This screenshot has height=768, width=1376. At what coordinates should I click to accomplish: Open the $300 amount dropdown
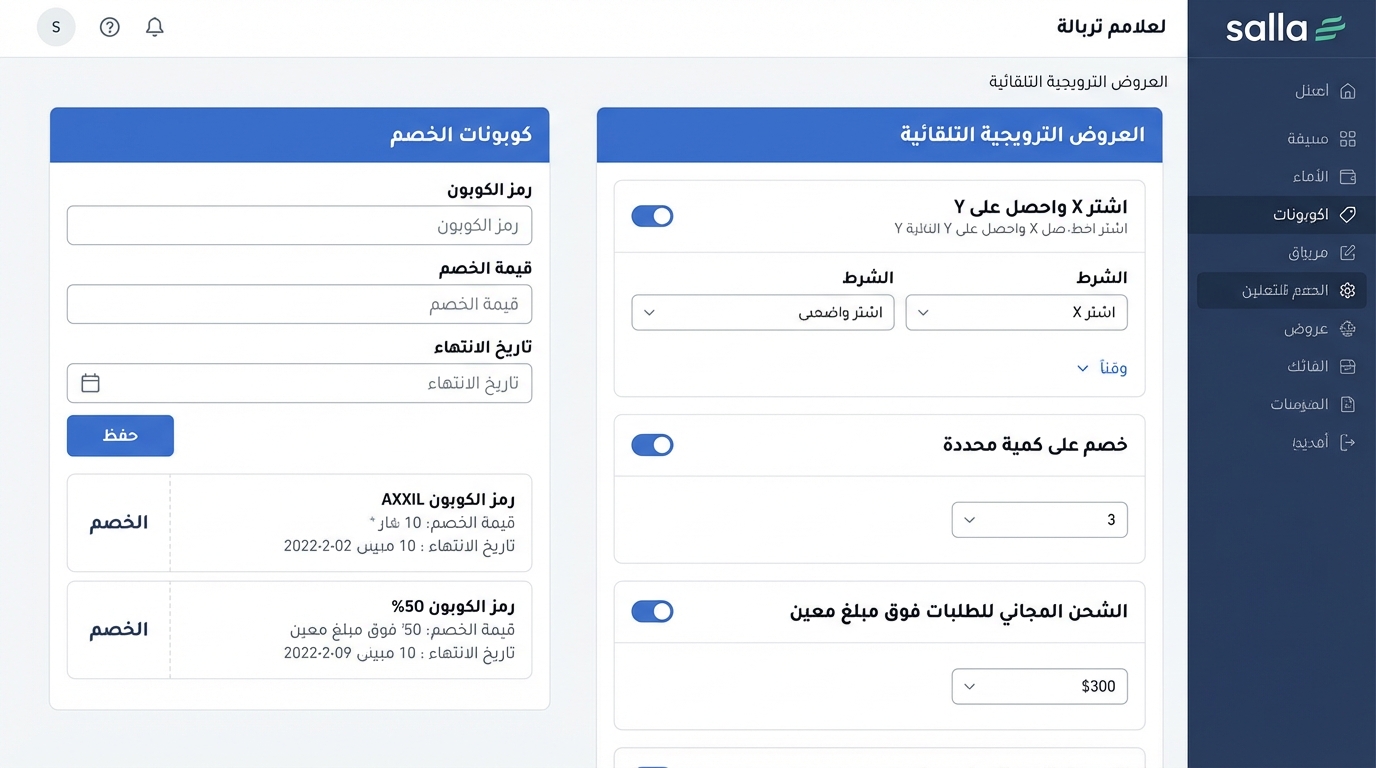(x=1039, y=686)
